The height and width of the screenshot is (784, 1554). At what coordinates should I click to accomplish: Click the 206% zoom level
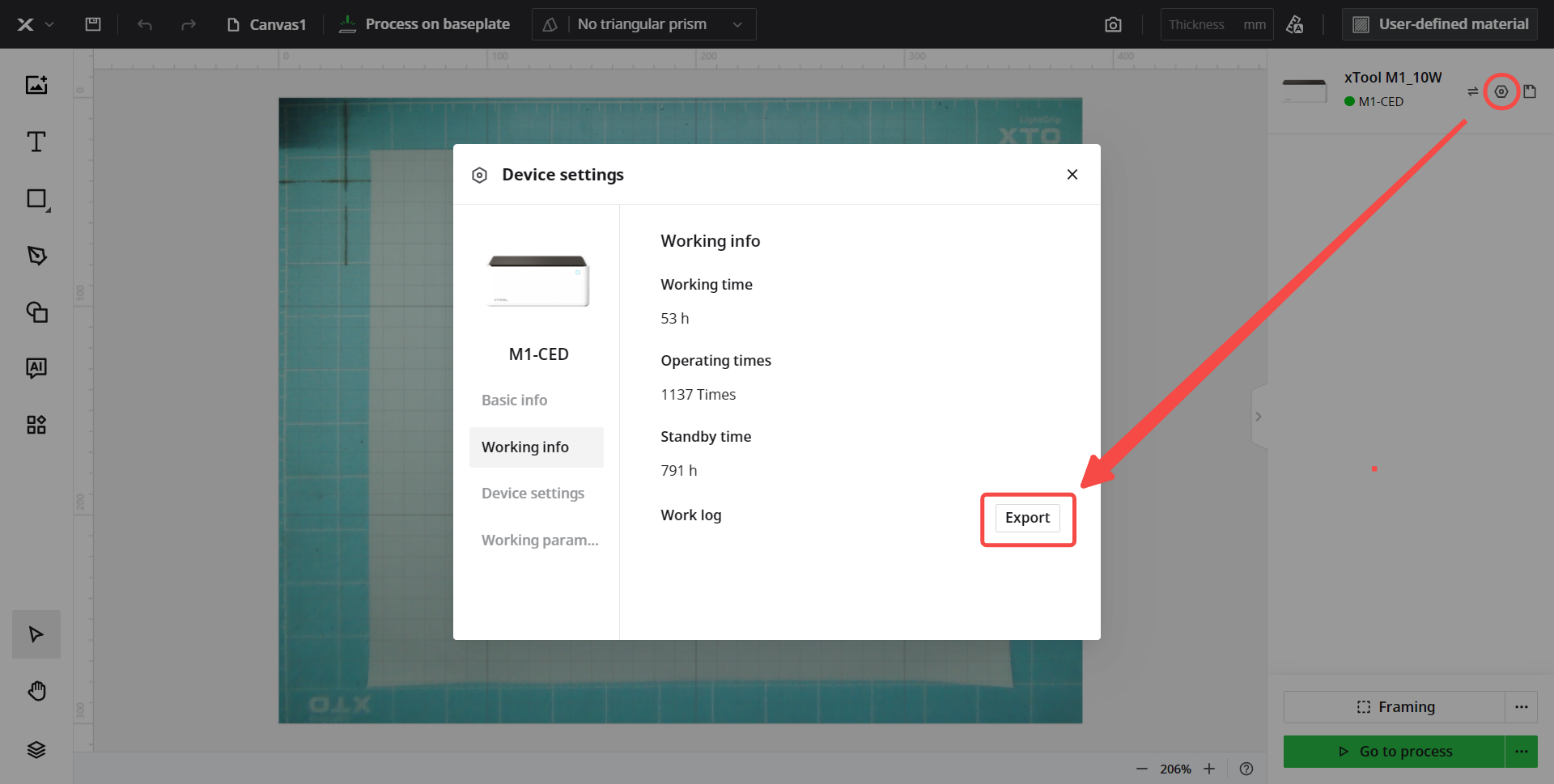[x=1175, y=769]
